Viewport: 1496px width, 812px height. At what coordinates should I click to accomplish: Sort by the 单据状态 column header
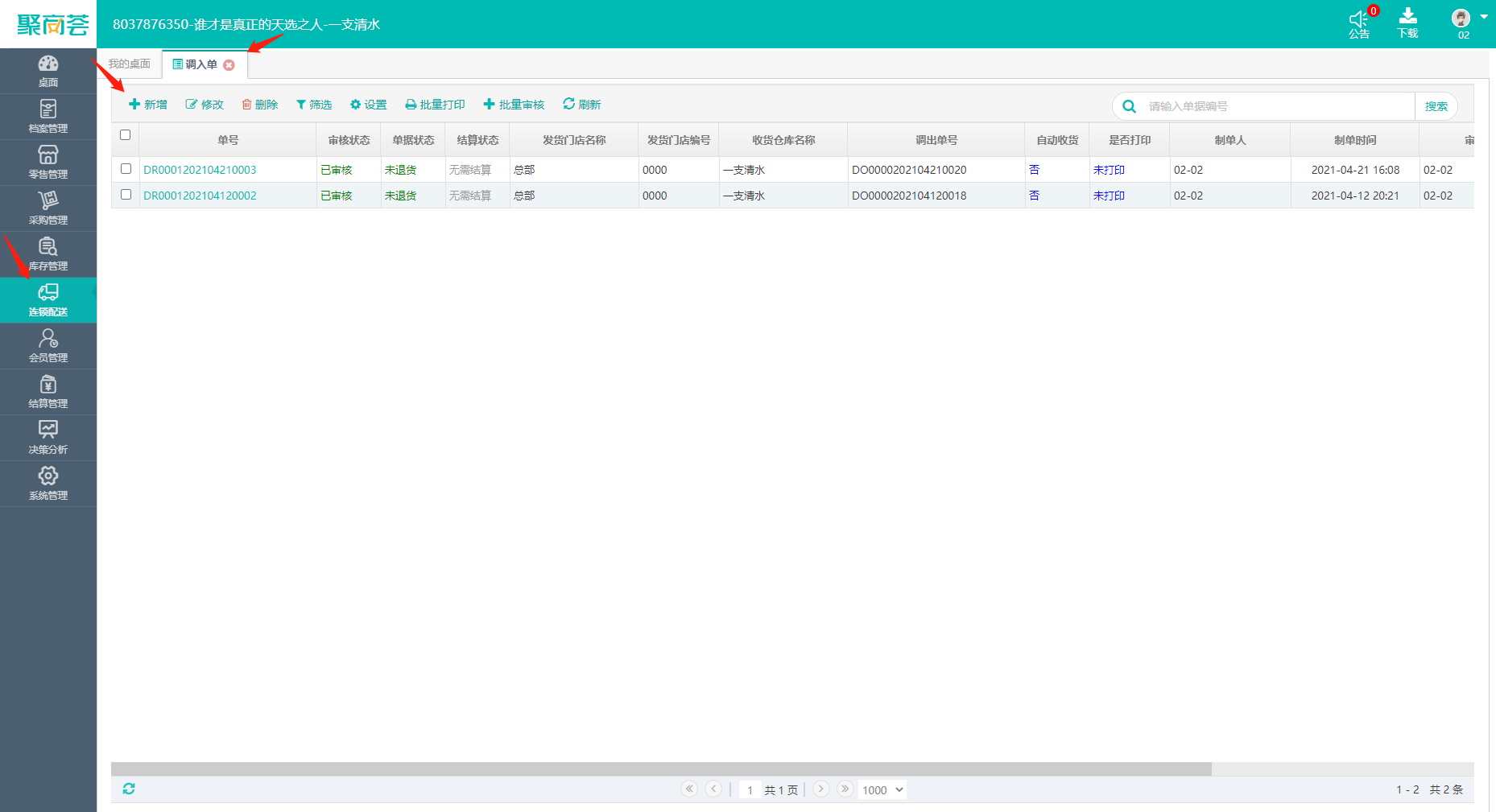click(413, 140)
